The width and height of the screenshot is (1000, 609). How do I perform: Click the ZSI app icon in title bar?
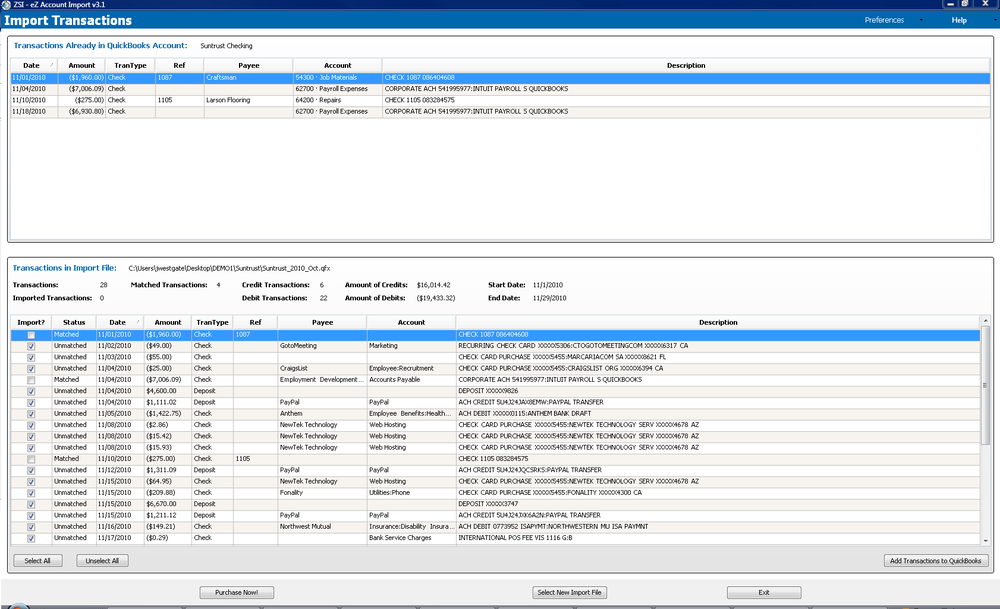pos(6,4)
